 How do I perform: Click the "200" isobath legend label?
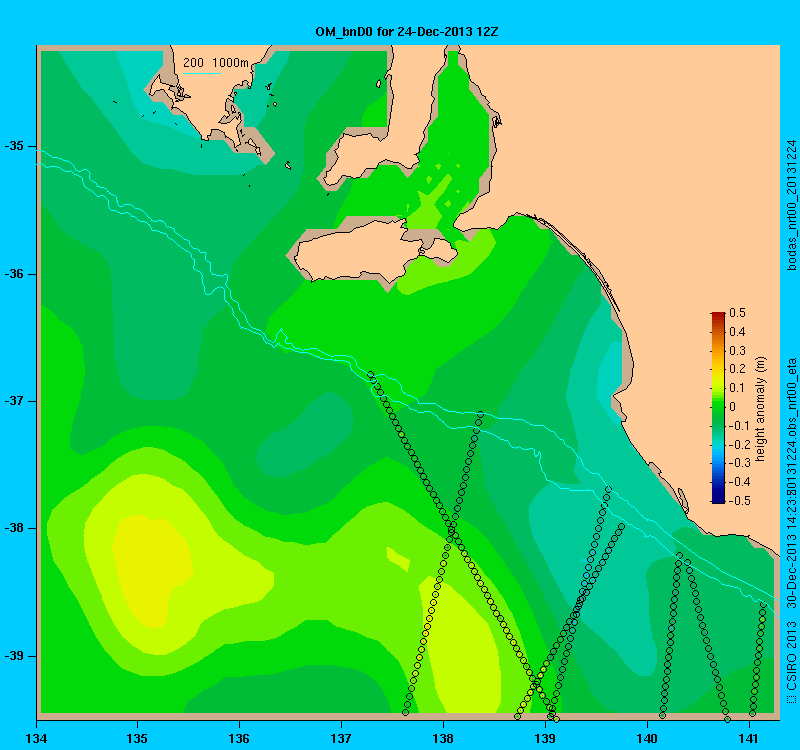(x=193, y=63)
